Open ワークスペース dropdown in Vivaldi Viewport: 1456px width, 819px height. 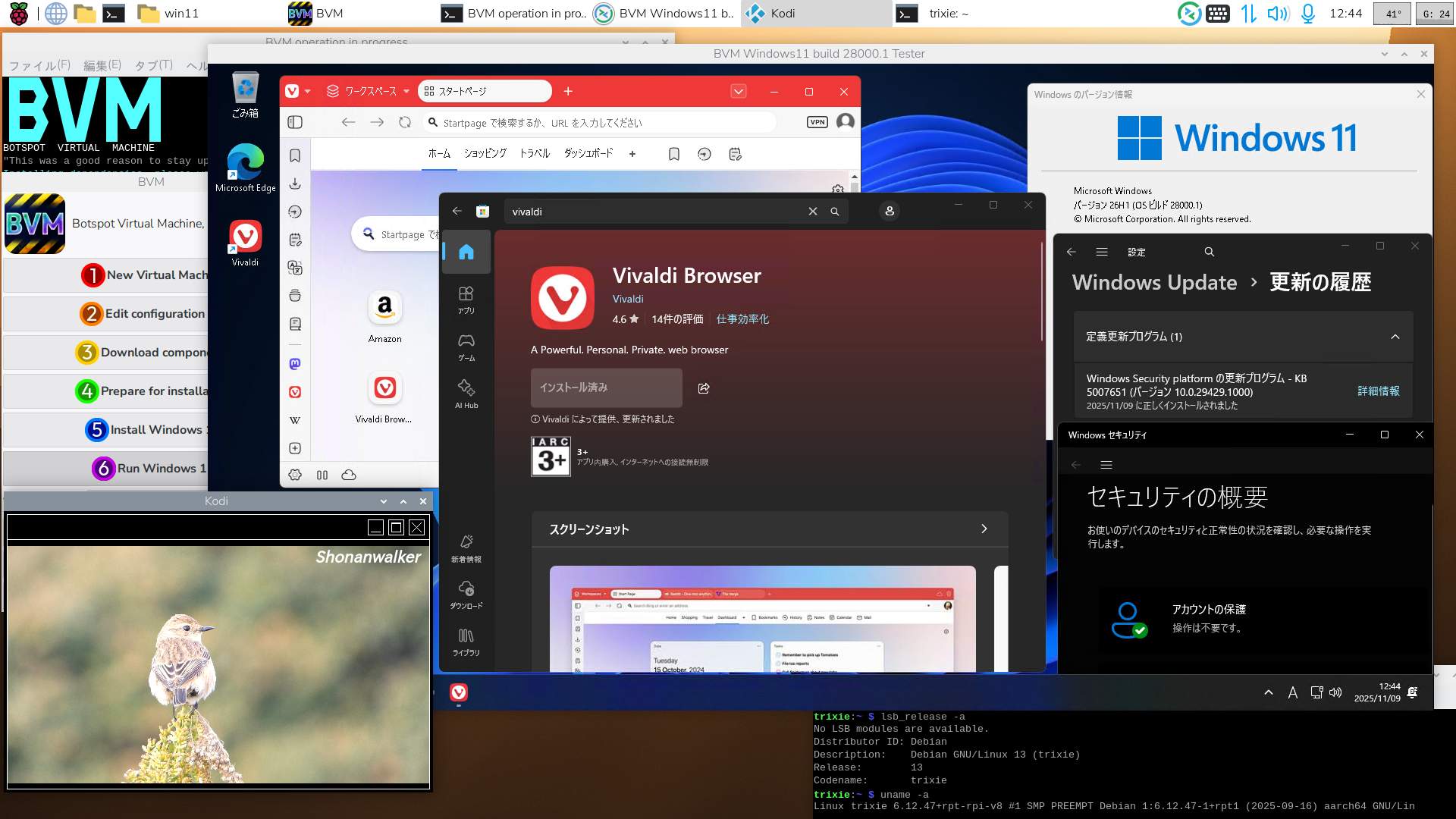[369, 91]
